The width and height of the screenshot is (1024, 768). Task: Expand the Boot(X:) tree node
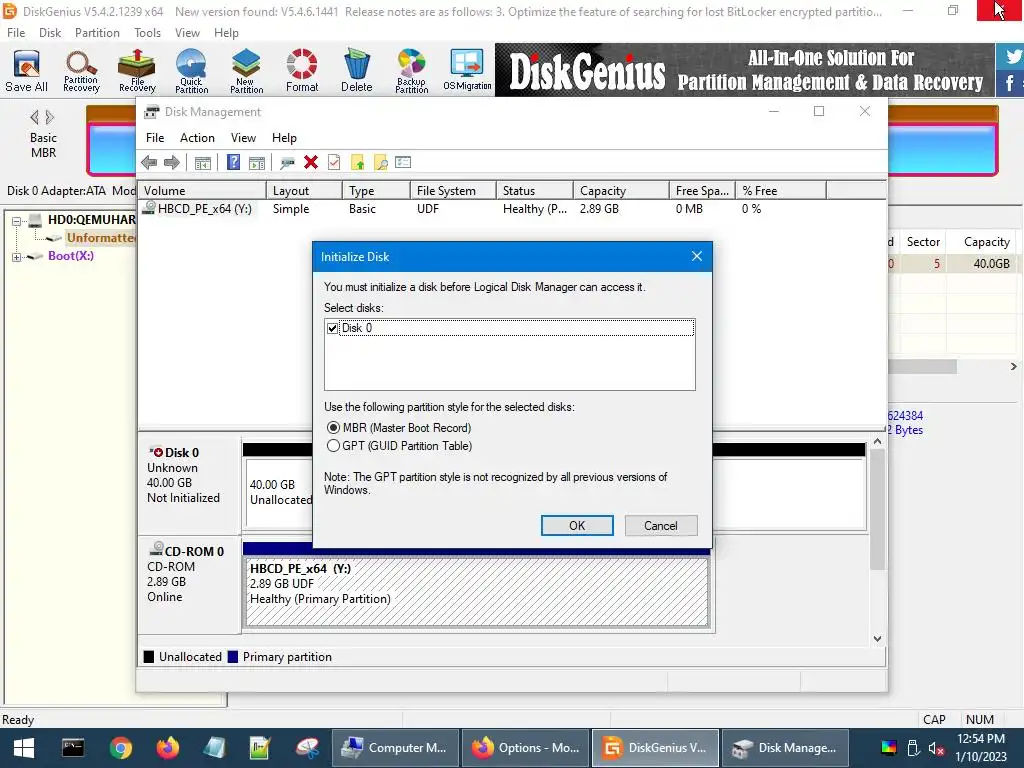[16, 257]
